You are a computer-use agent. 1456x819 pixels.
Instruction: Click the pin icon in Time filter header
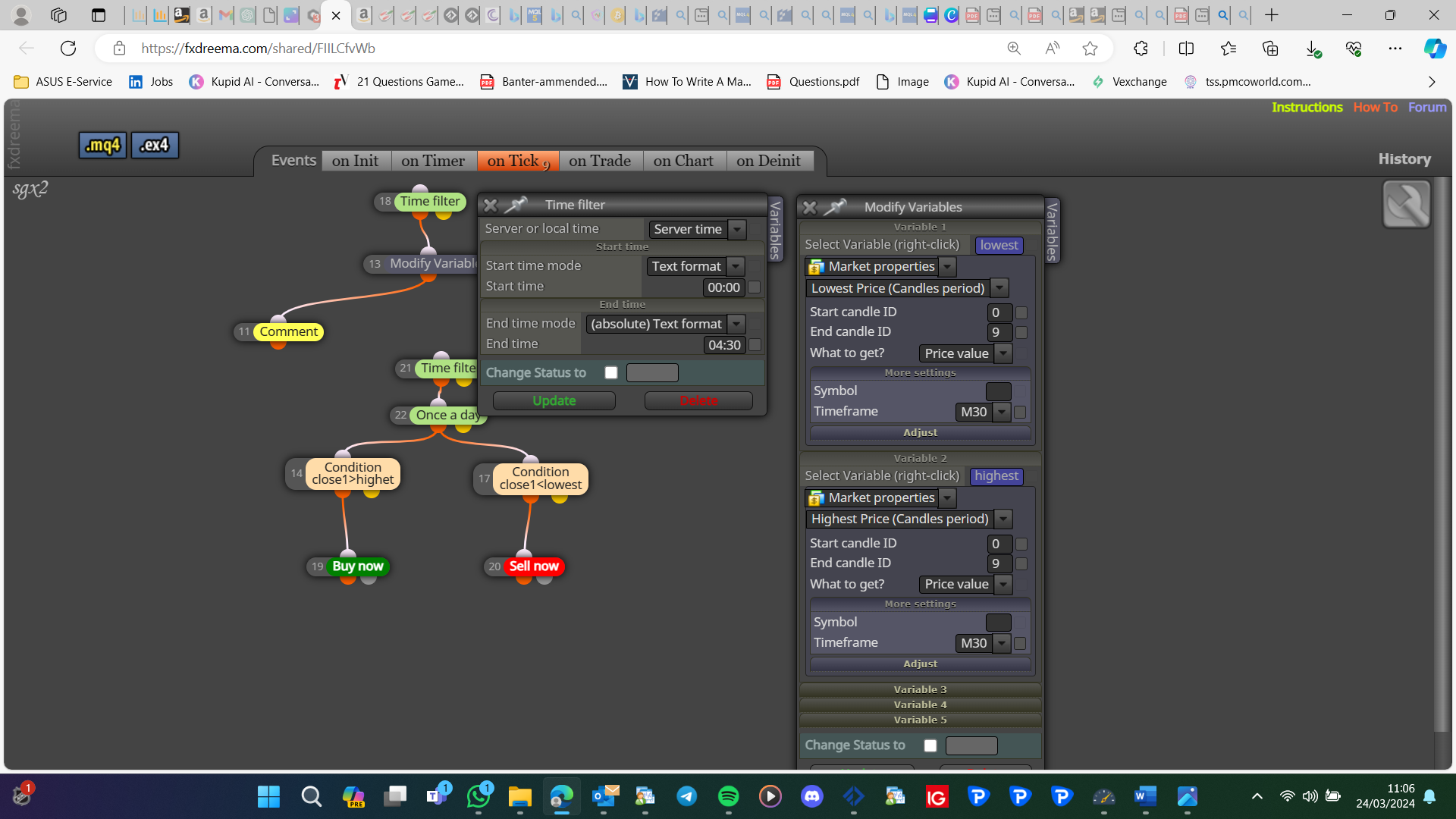(516, 205)
